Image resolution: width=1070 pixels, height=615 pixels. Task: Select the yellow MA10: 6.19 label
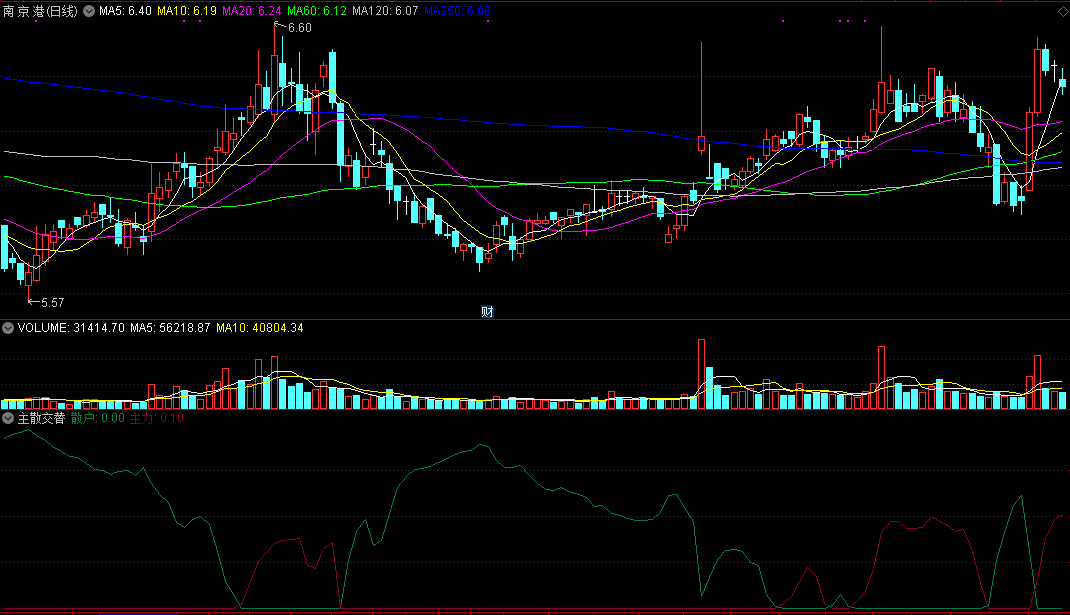[187, 11]
